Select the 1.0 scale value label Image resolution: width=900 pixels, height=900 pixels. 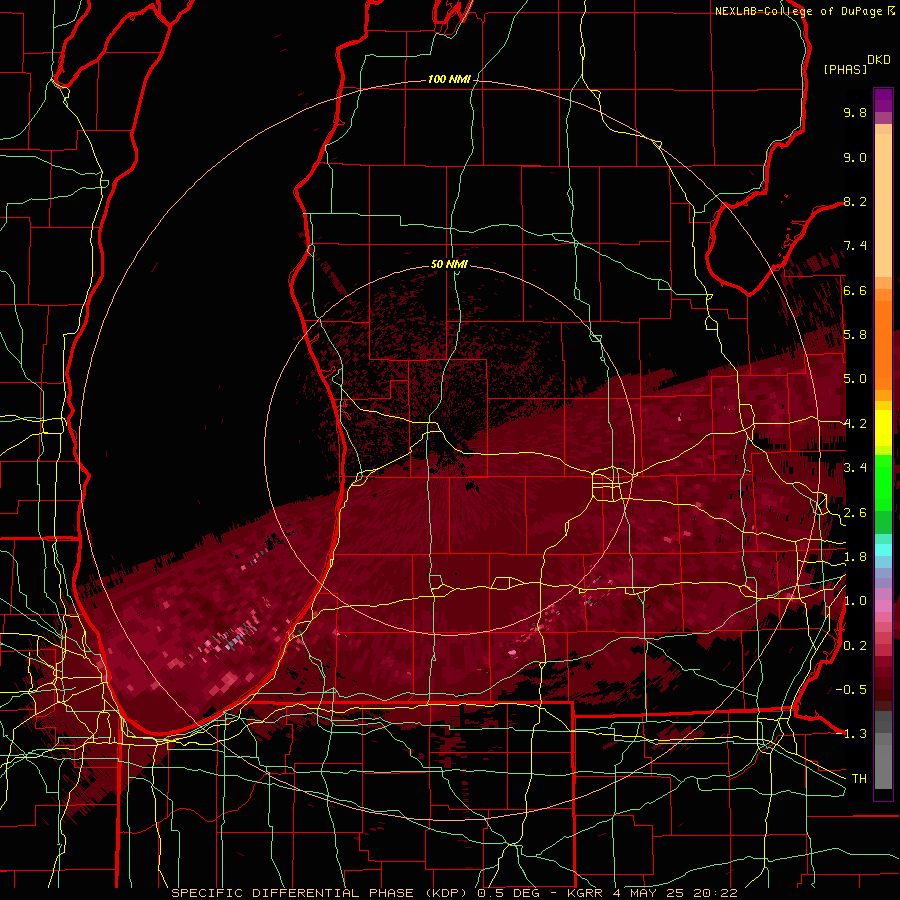click(855, 601)
